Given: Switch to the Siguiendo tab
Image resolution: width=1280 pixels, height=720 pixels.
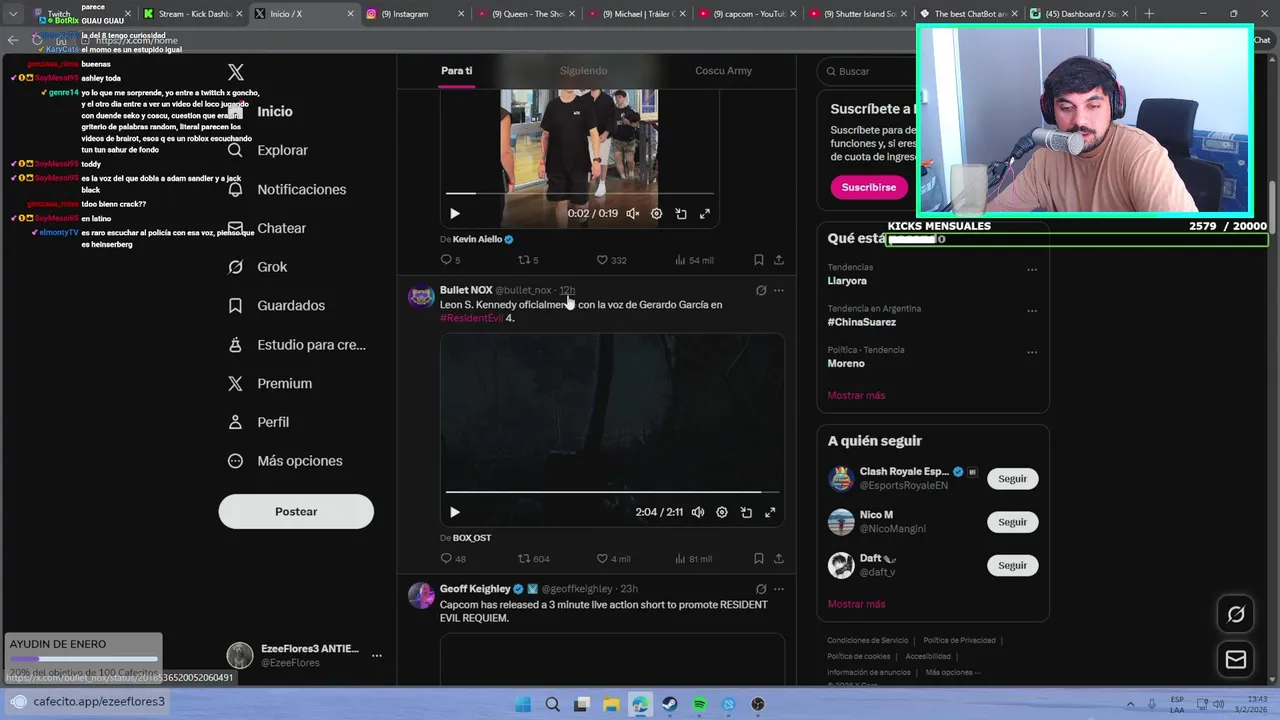Looking at the screenshot, I should (x=583, y=71).
